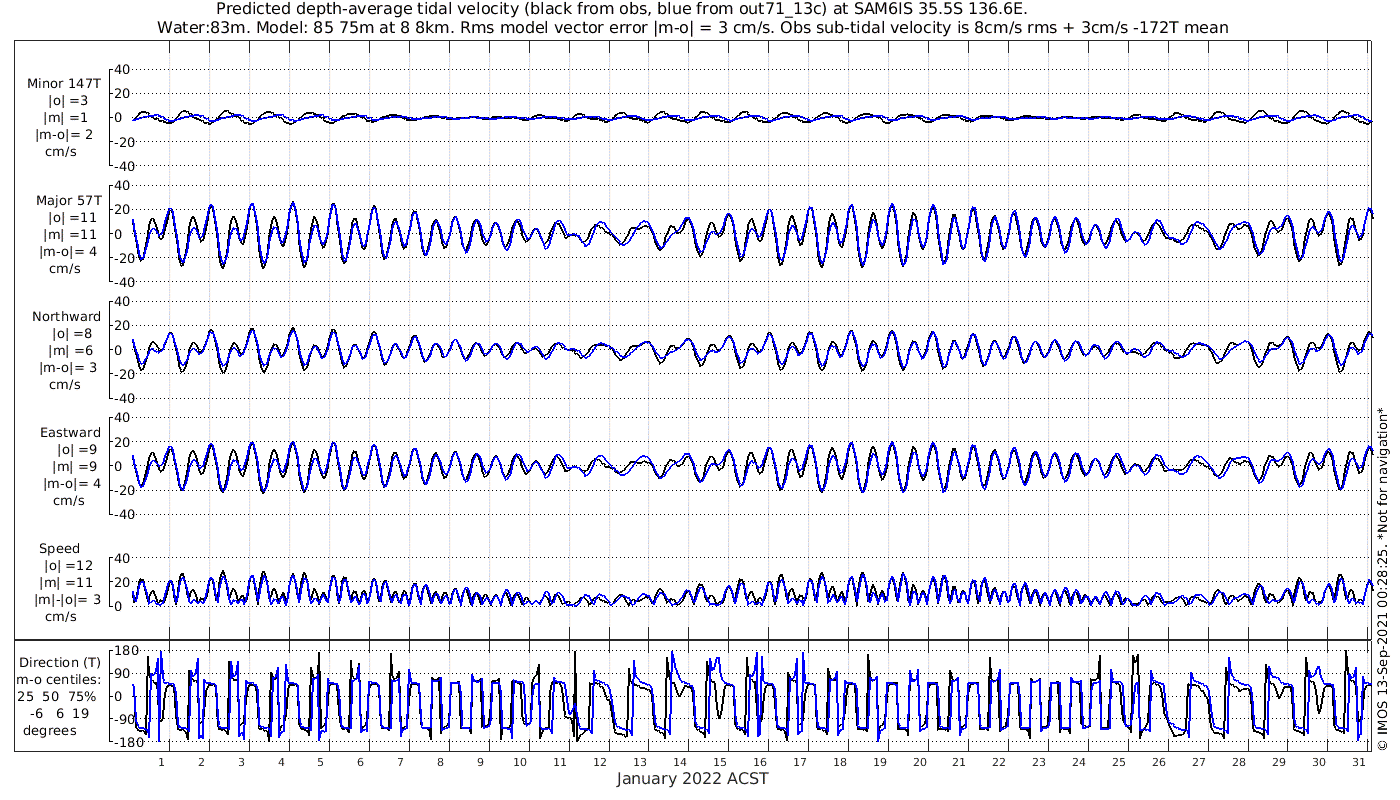The image size is (1400, 800).
Task: Click the 180 tick on Direction axis
Action: click(x=125, y=652)
